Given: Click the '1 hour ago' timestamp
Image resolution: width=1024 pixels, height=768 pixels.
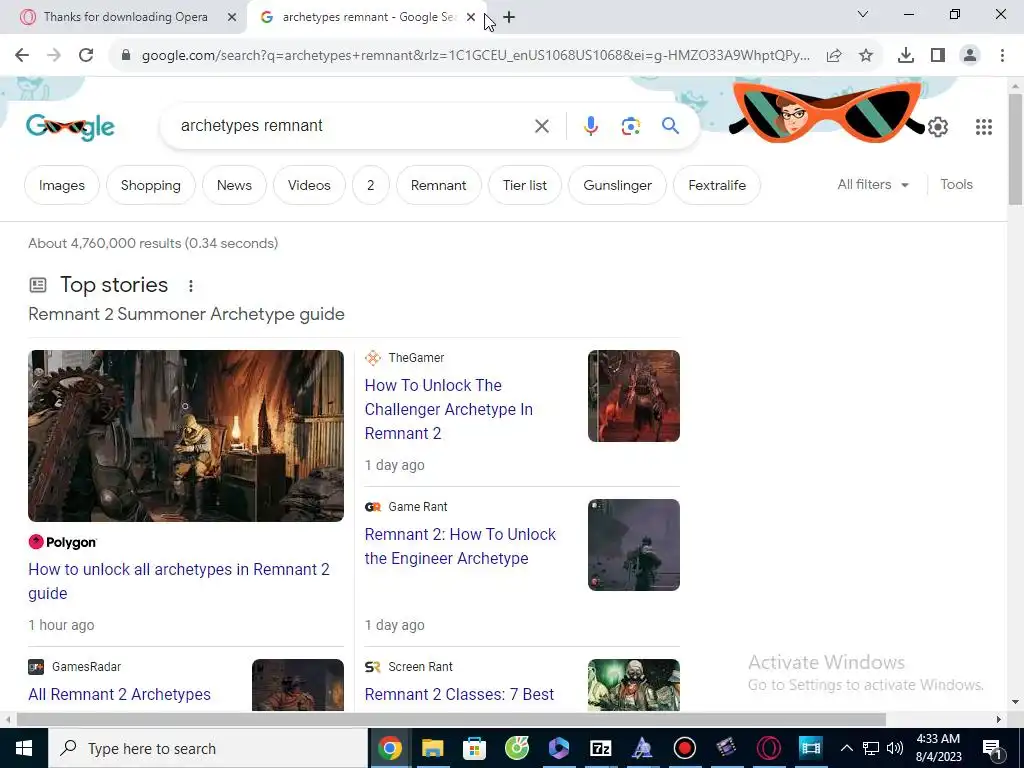Looking at the screenshot, I should click(61, 625).
